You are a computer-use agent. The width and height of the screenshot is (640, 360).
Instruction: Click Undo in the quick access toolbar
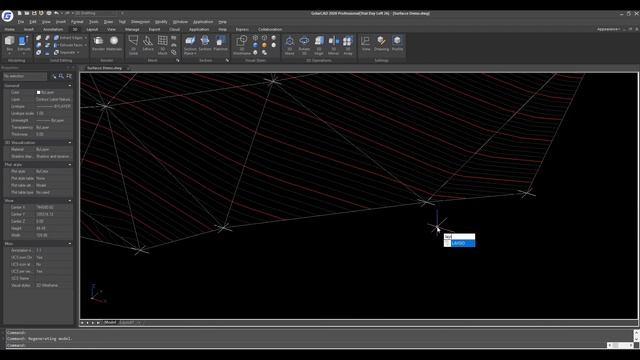pyautogui.click(x=56, y=13)
